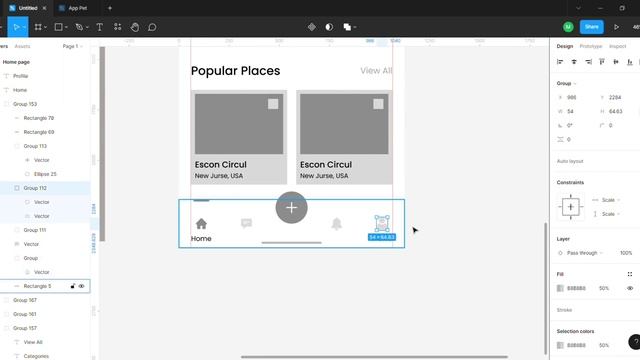This screenshot has height=360, width=640.
Task: Open Pass through blend mode dropdown
Action: [x=584, y=253]
